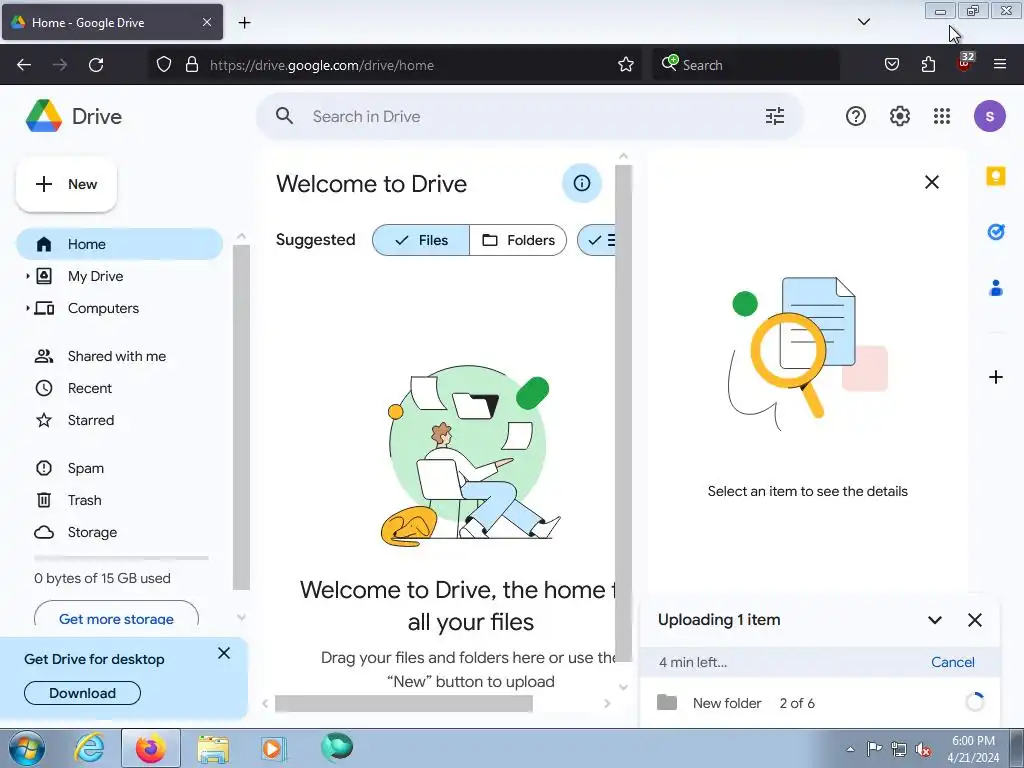Reload the page in Firefox

click(x=96, y=65)
